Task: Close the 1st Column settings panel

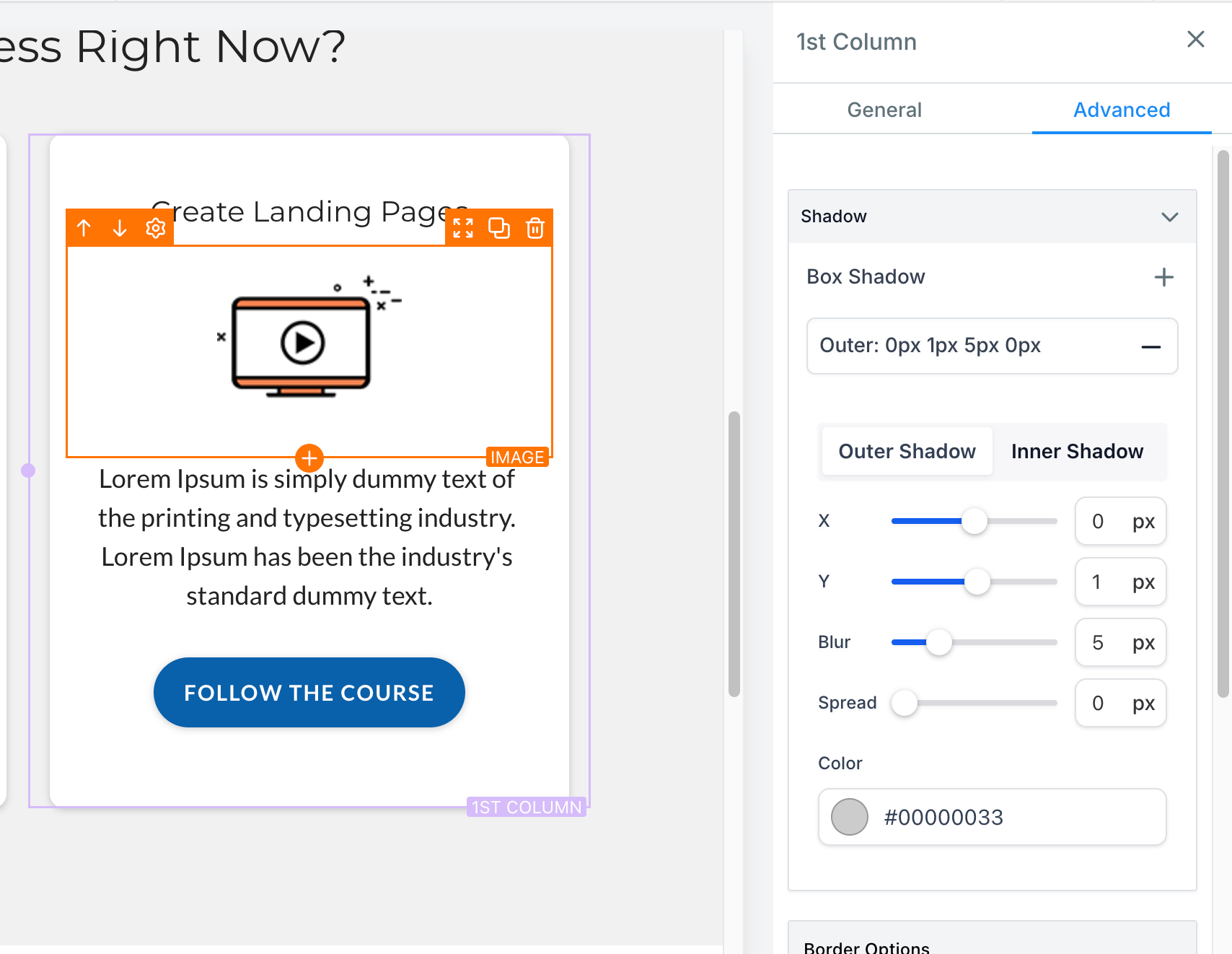Action: coord(1196,40)
